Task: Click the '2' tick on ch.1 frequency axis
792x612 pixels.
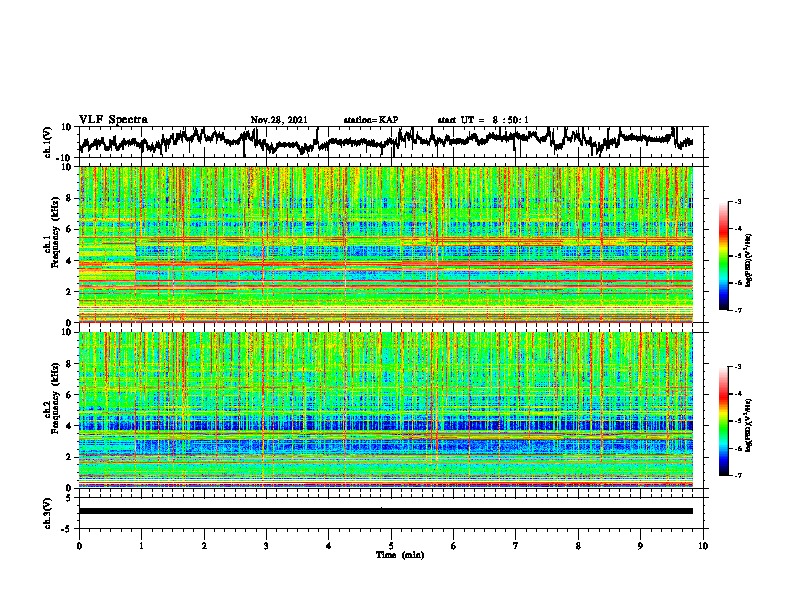Action: [x=70, y=291]
